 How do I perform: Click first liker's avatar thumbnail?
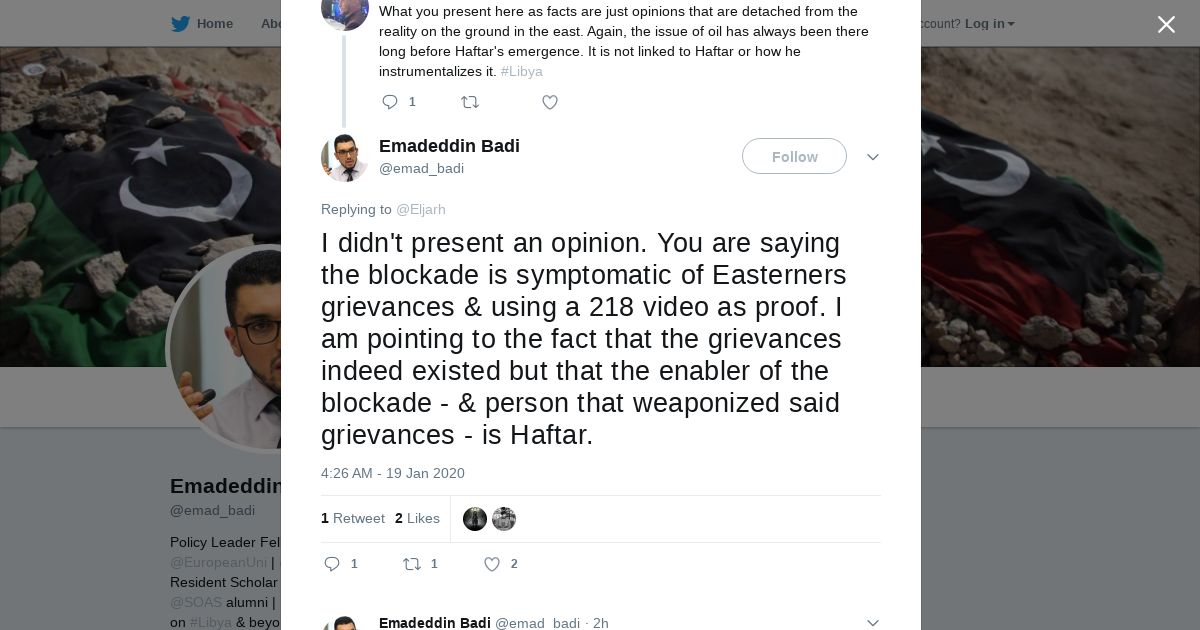[475, 519]
